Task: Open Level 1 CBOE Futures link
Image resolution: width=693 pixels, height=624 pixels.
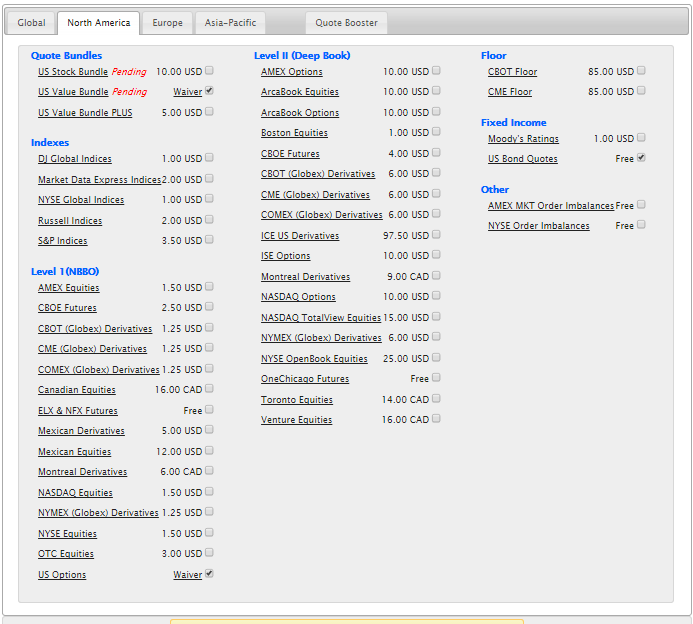Action: (x=67, y=308)
